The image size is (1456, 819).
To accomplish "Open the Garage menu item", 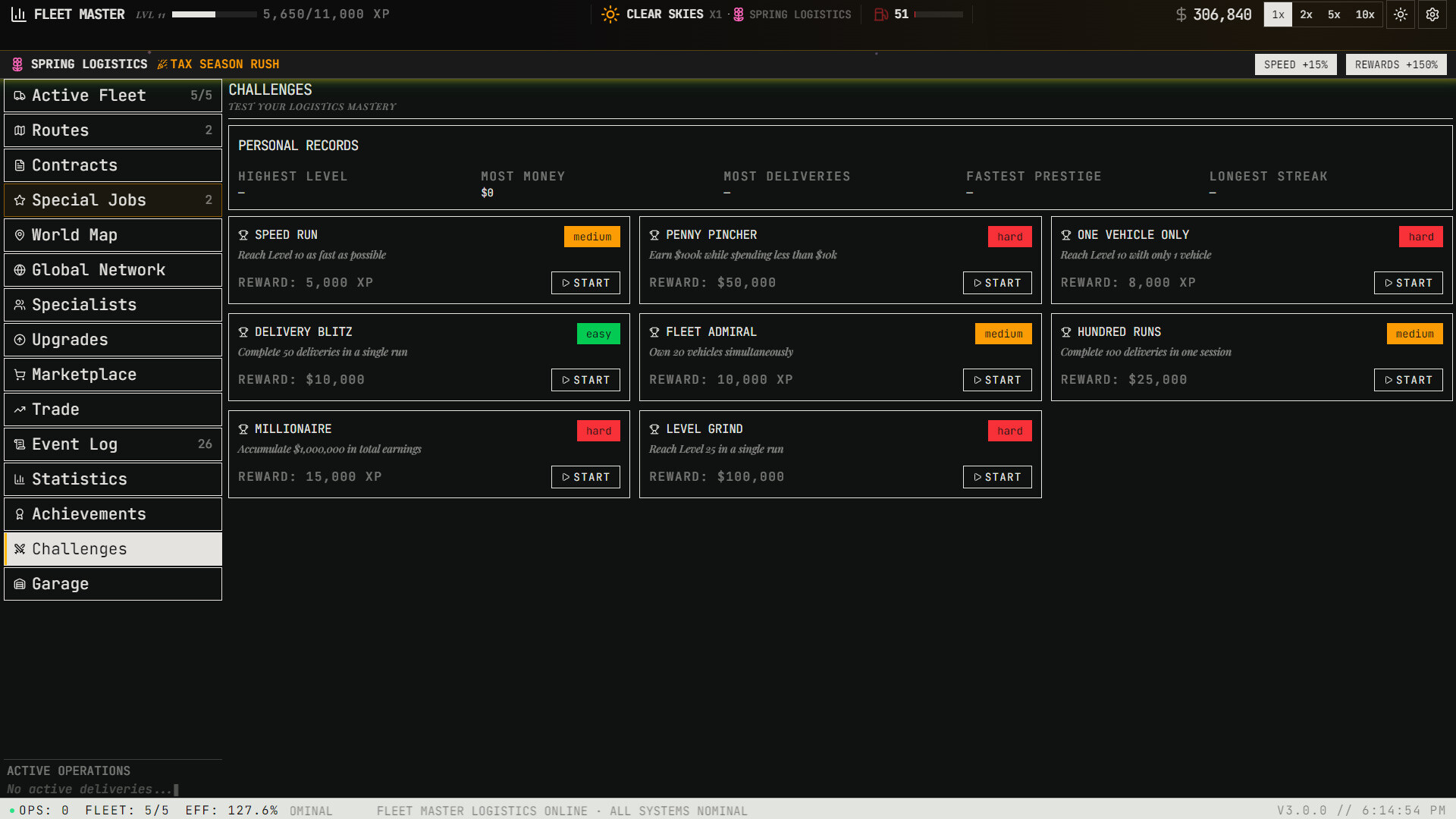I will tap(113, 584).
